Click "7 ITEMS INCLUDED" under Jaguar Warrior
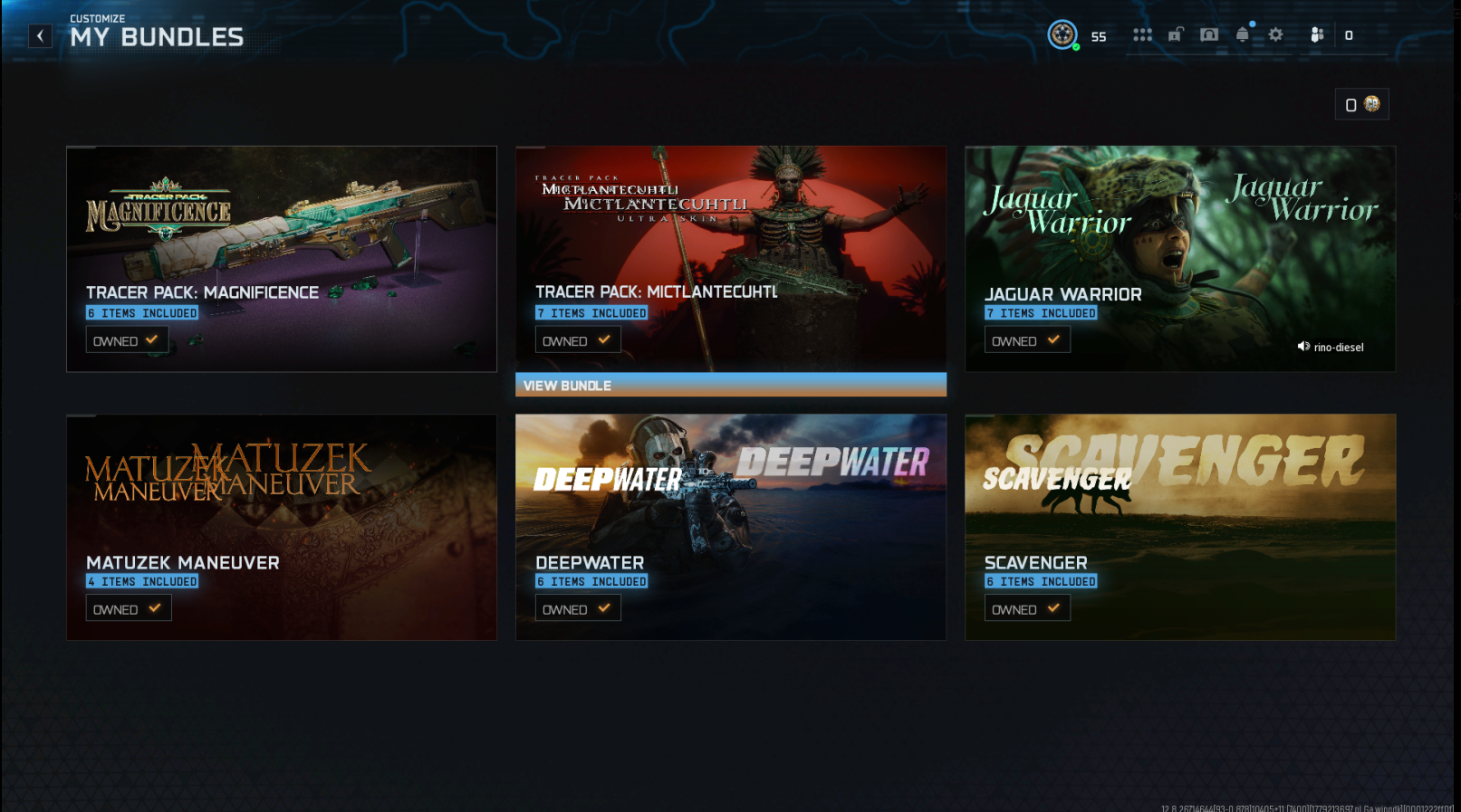The height and width of the screenshot is (812, 1461). tap(1041, 313)
